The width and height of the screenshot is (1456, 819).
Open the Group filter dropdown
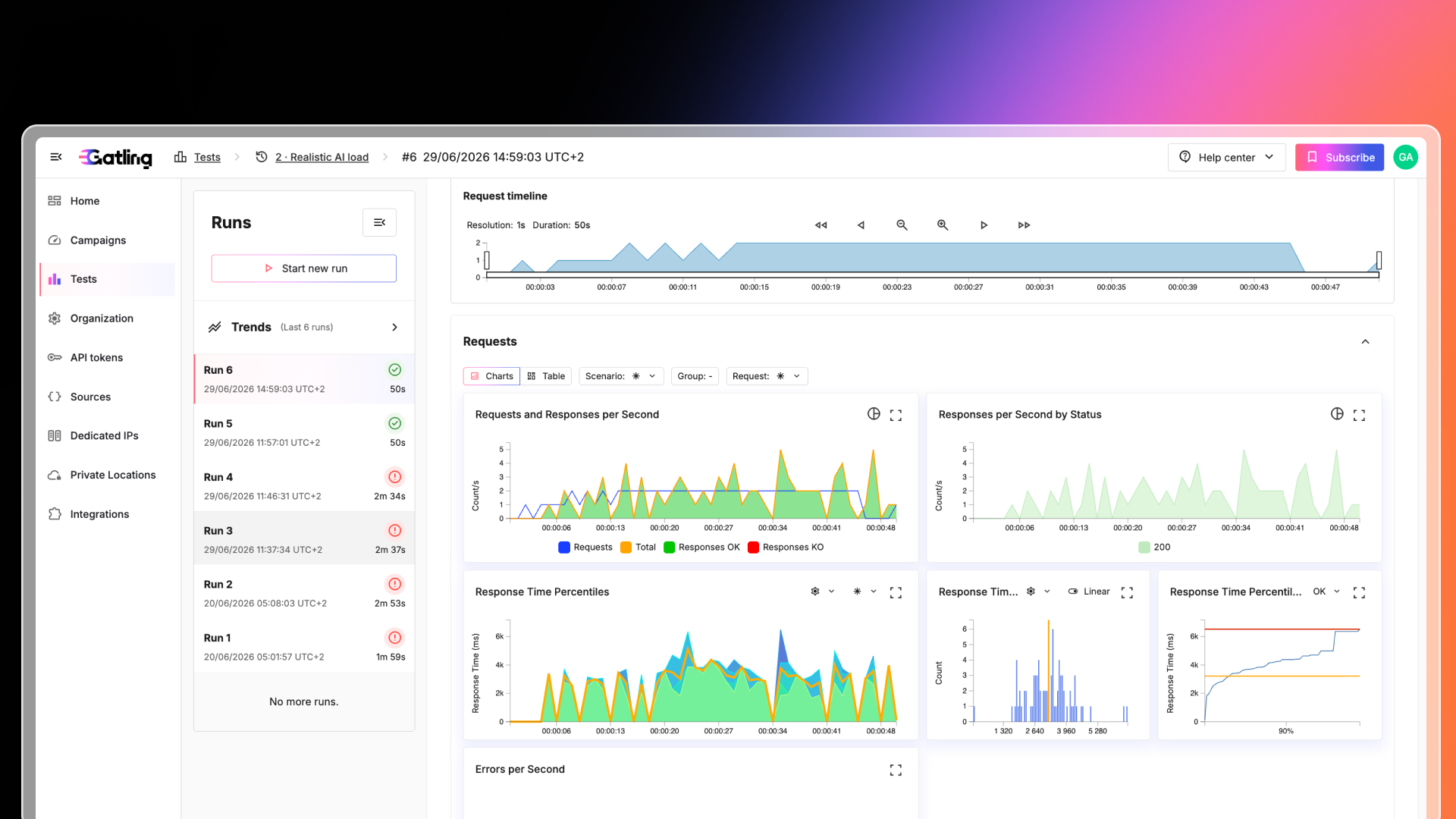point(695,376)
